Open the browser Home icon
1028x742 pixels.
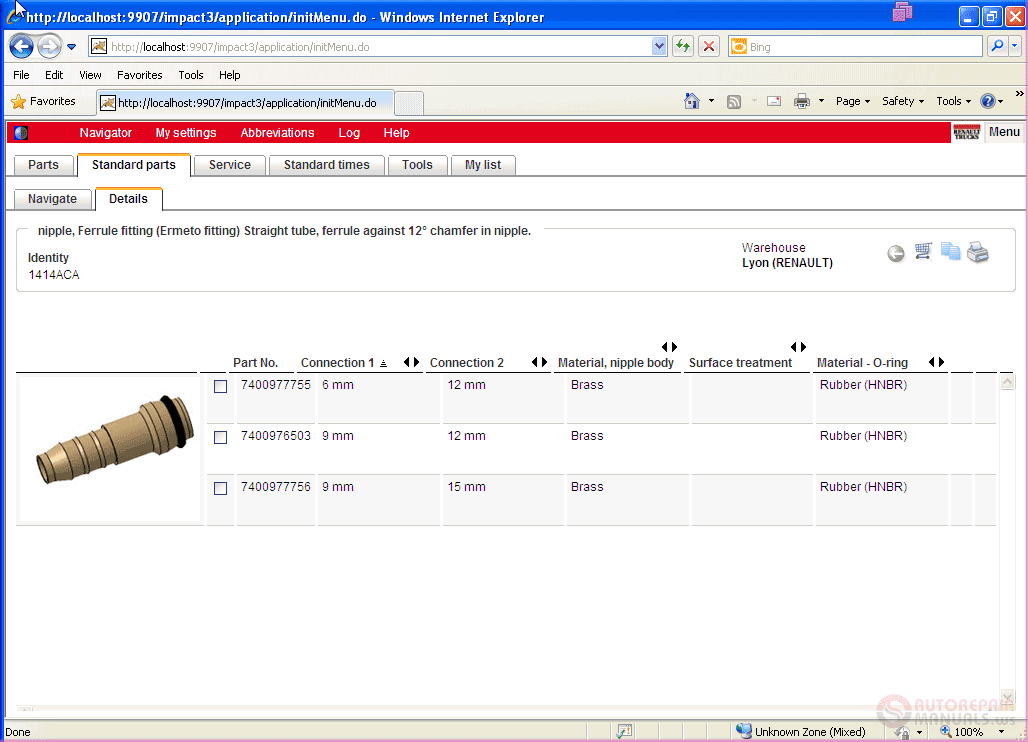point(692,101)
